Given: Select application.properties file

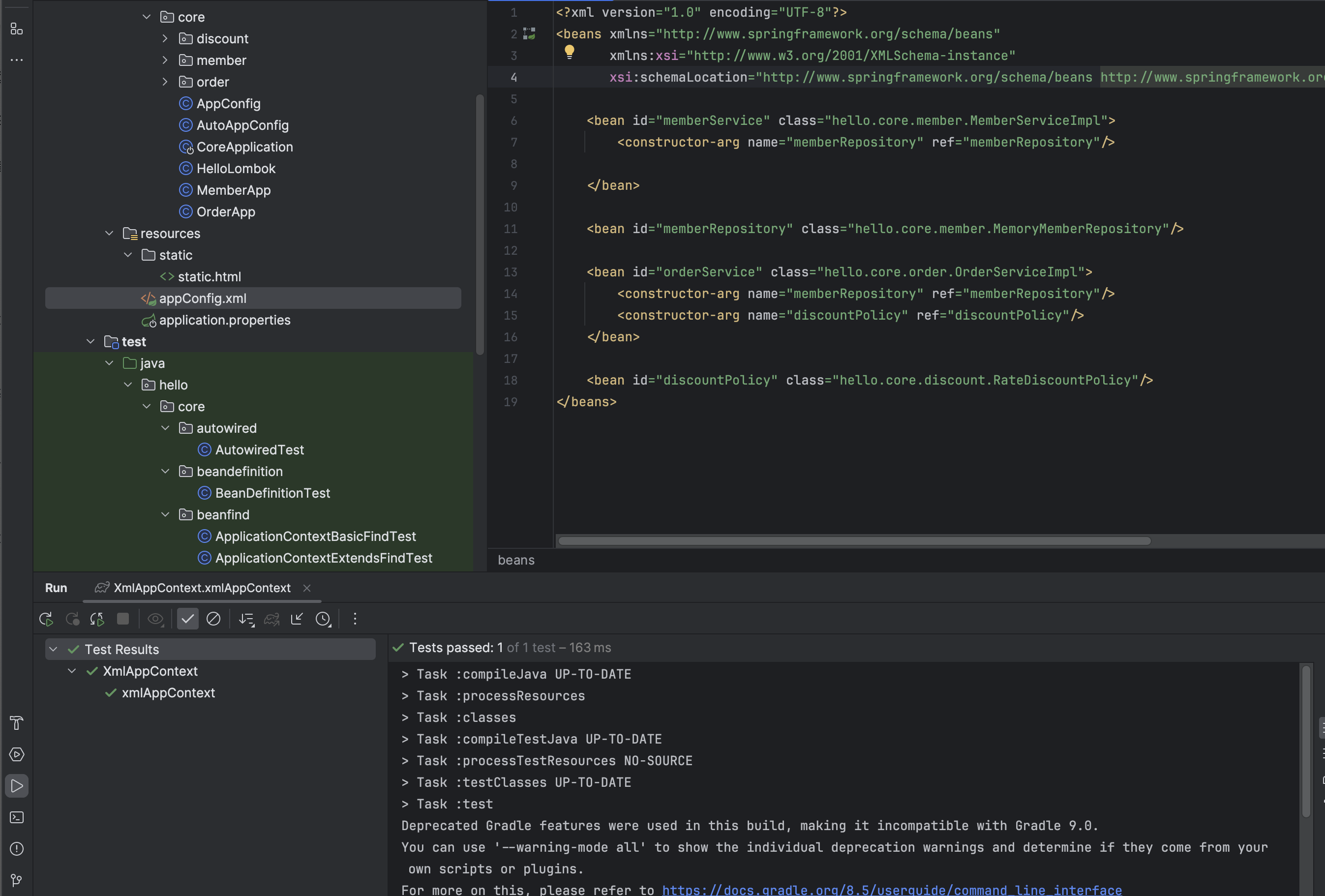Looking at the screenshot, I should click(225, 320).
